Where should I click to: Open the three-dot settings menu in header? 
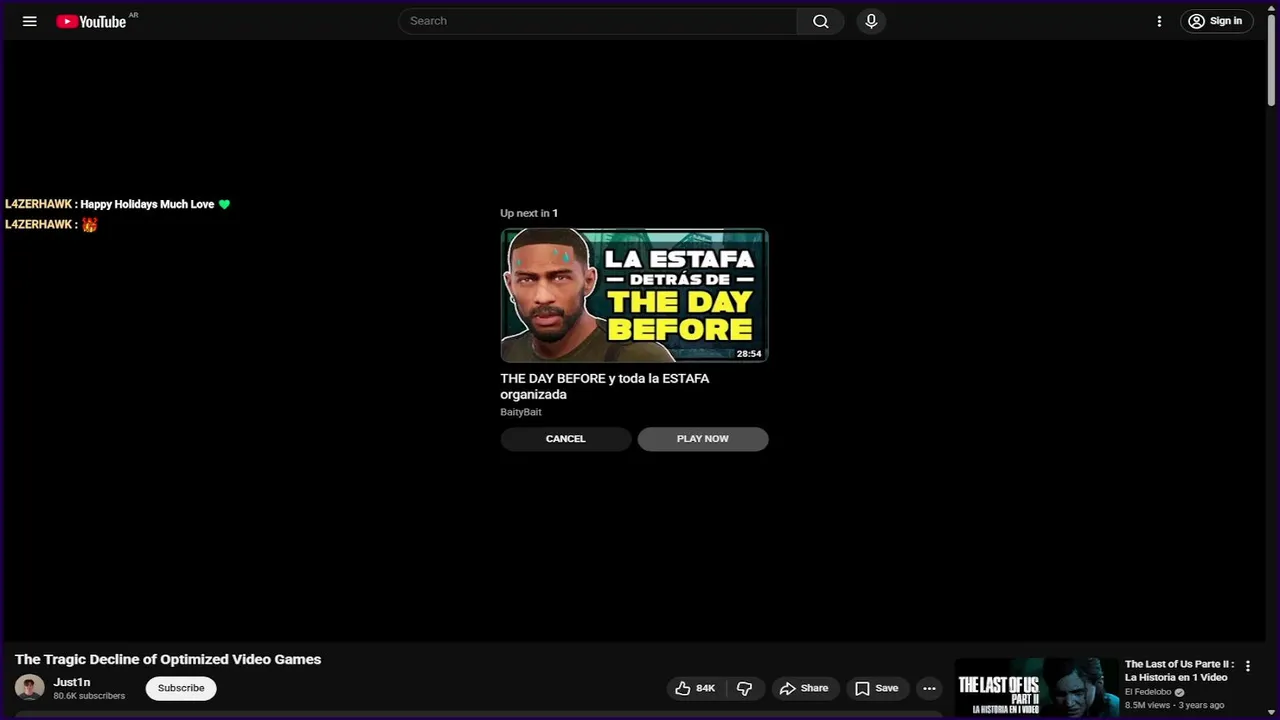coord(1159,21)
